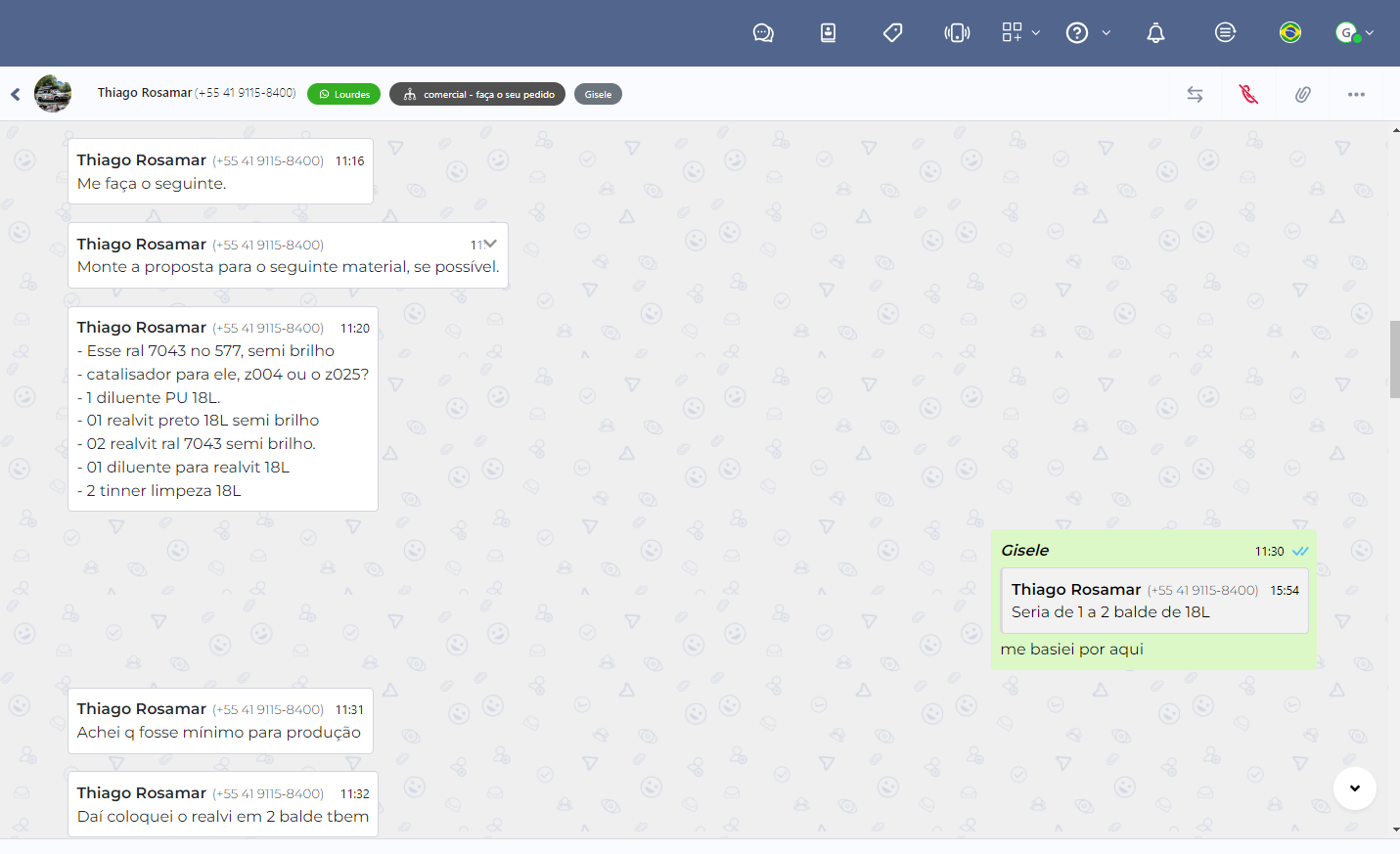Click the paperclip attachment icon
The height and width of the screenshot is (854, 1400).
tap(1302, 95)
